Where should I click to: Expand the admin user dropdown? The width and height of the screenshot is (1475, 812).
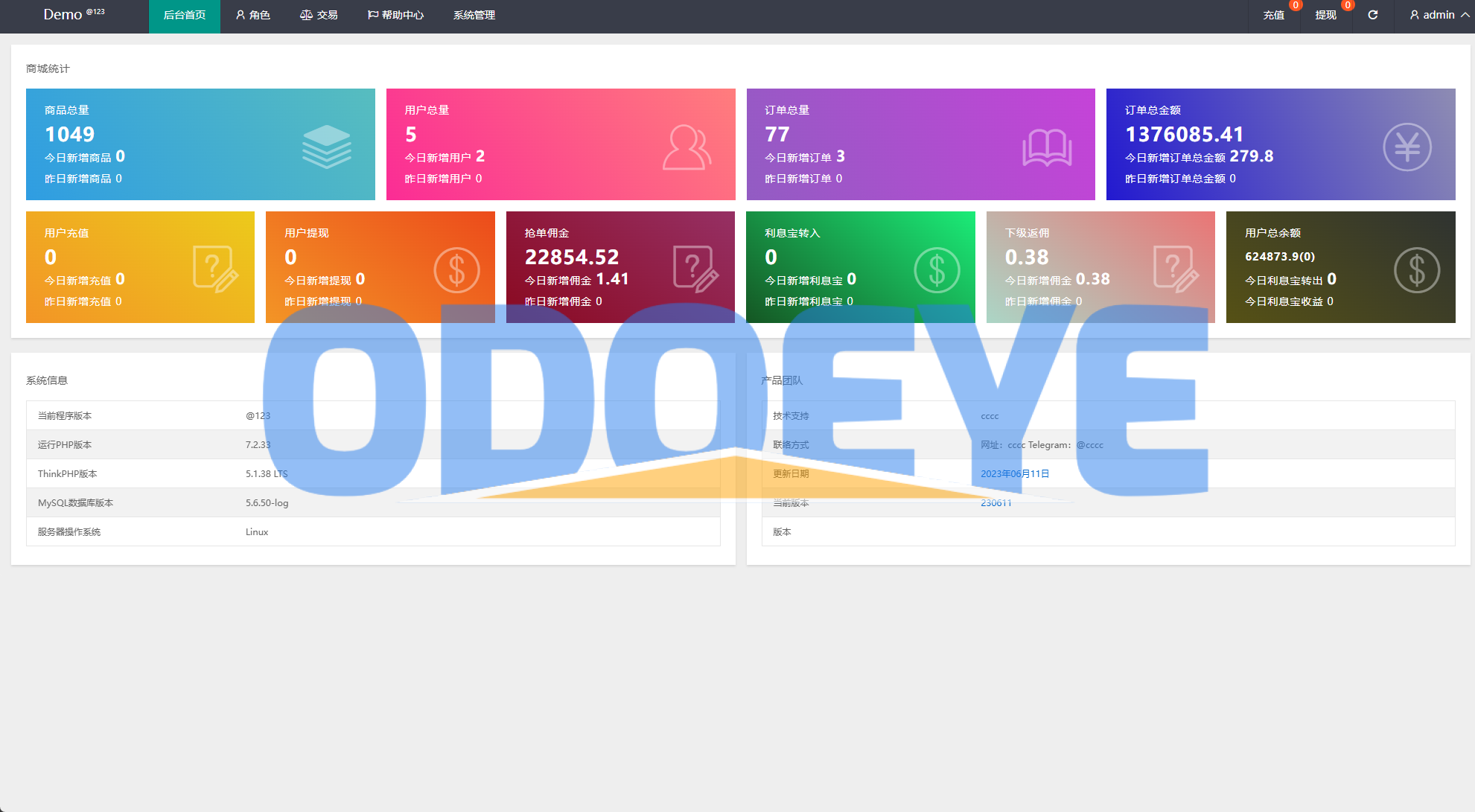1439,15
